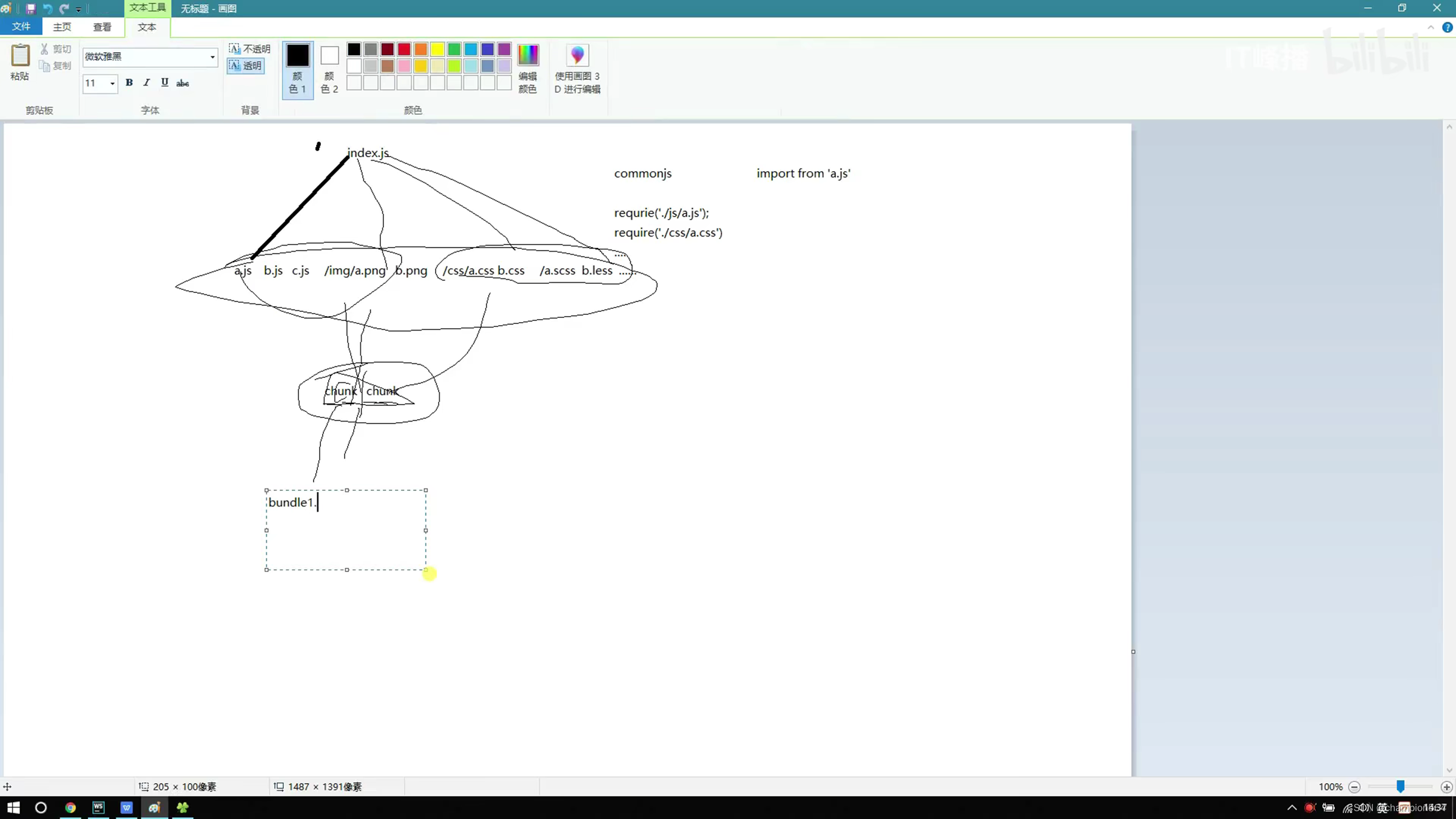The height and width of the screenshot is (819, 1456).
Task: Open Chrome from the taskbar
Action: 70,807
